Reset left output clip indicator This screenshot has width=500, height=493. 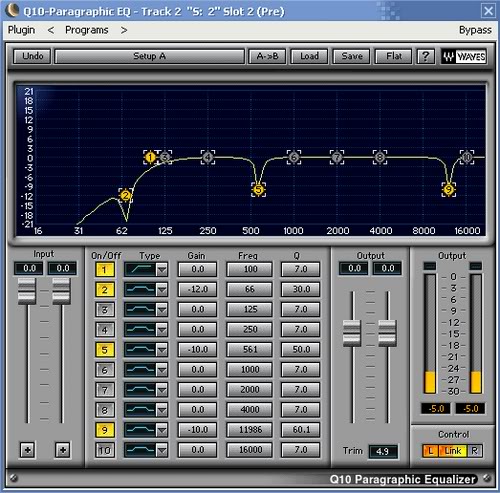point(430,266)
